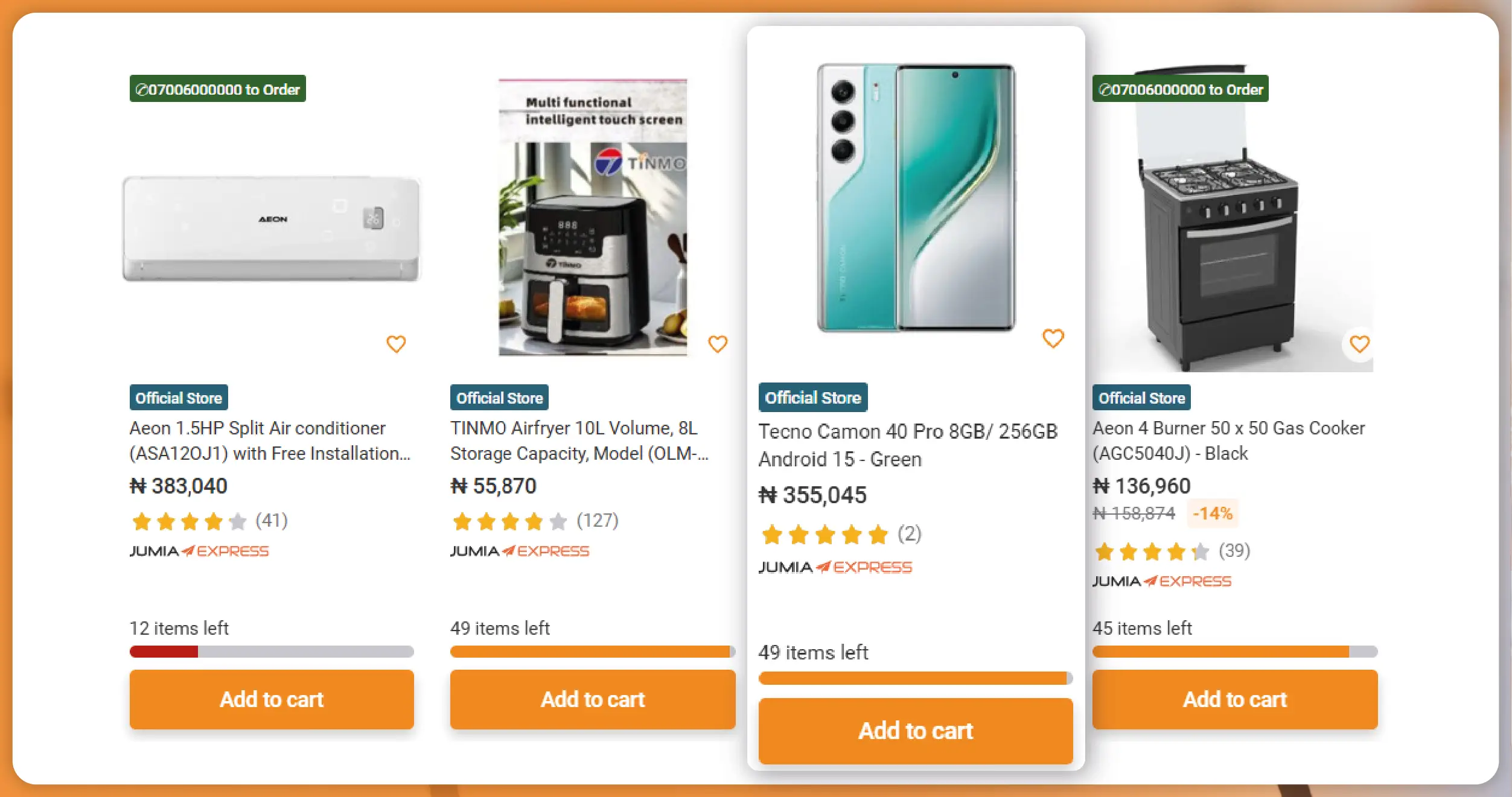The image size is (1512, 797).
Task: Favorite the Tecno Camon 40 Pro
Action: coord(1053,338)
